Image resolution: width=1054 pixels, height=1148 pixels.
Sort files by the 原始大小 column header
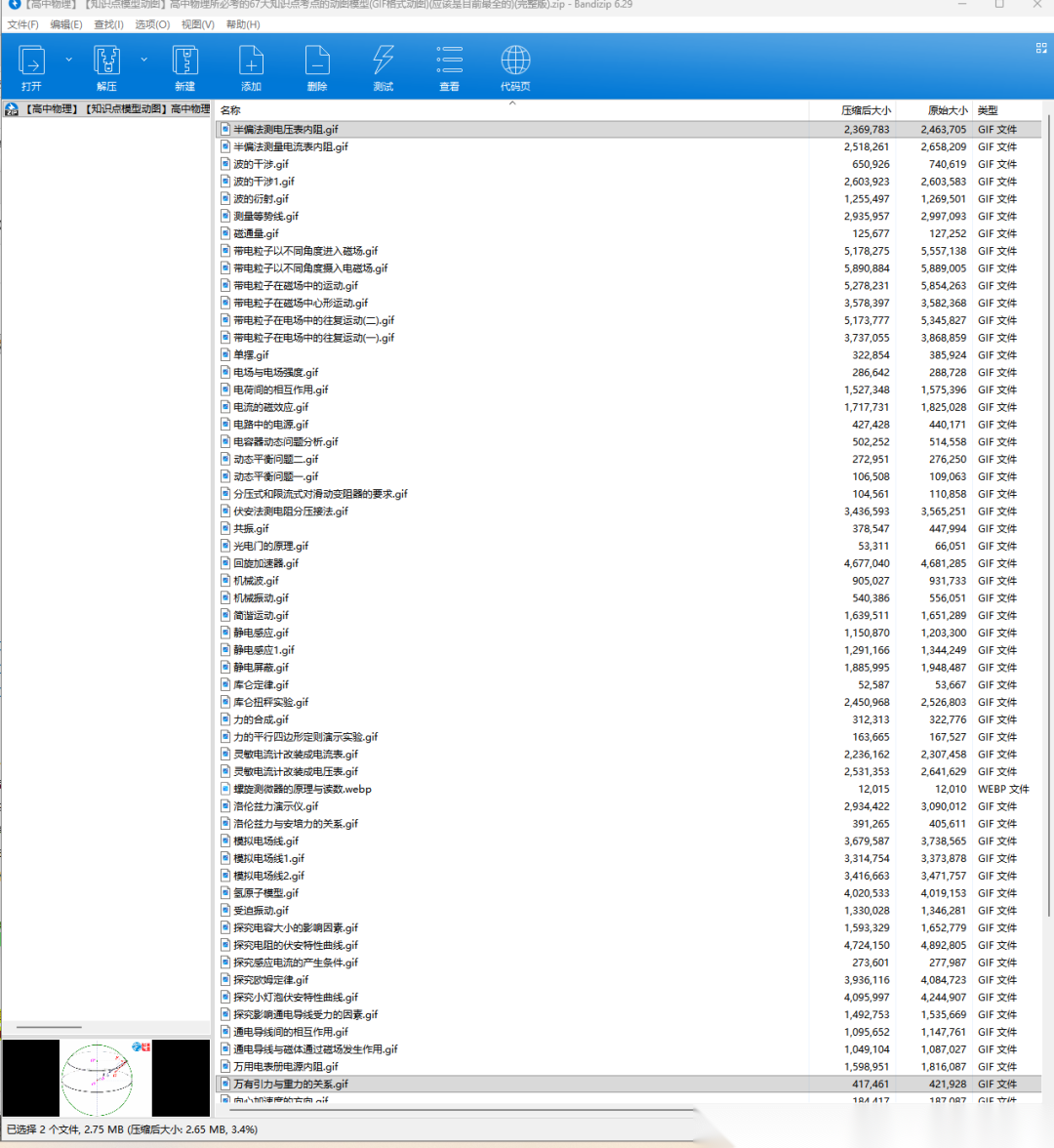947,110
